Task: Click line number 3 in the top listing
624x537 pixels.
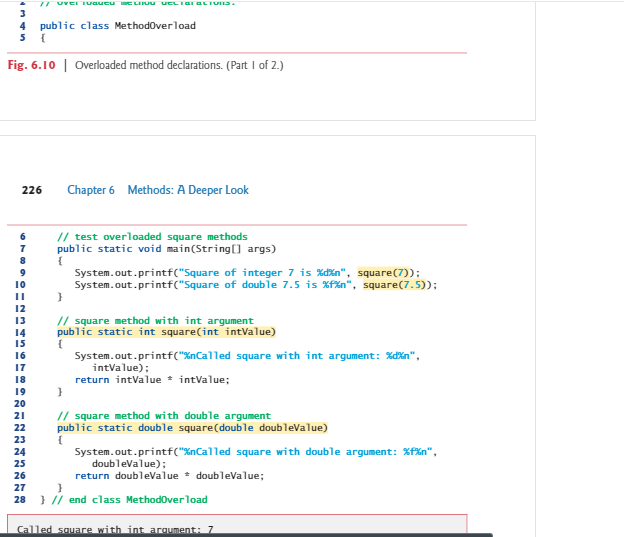Action: pos(23,14)
